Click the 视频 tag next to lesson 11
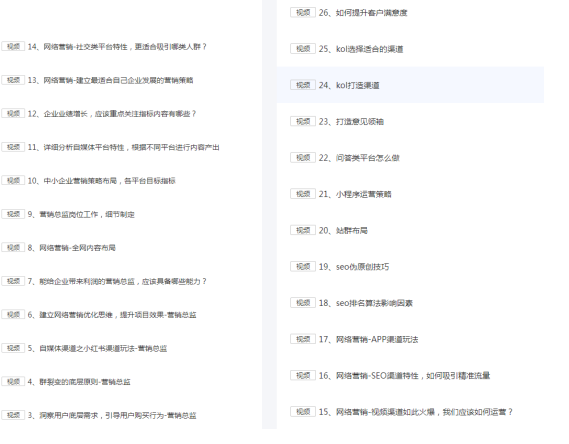This screenshot has height=444, width=569. pos(13,147)
